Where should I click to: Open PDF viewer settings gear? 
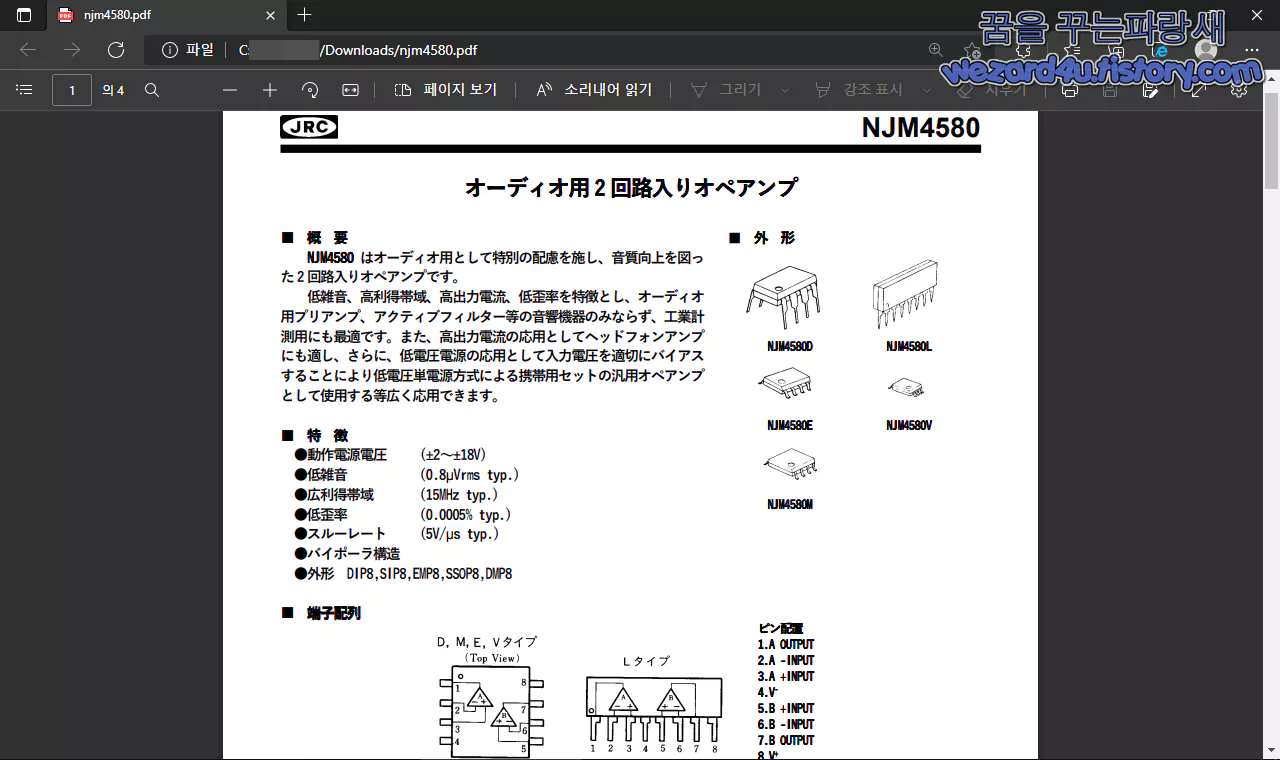(x=1238, y=89)
